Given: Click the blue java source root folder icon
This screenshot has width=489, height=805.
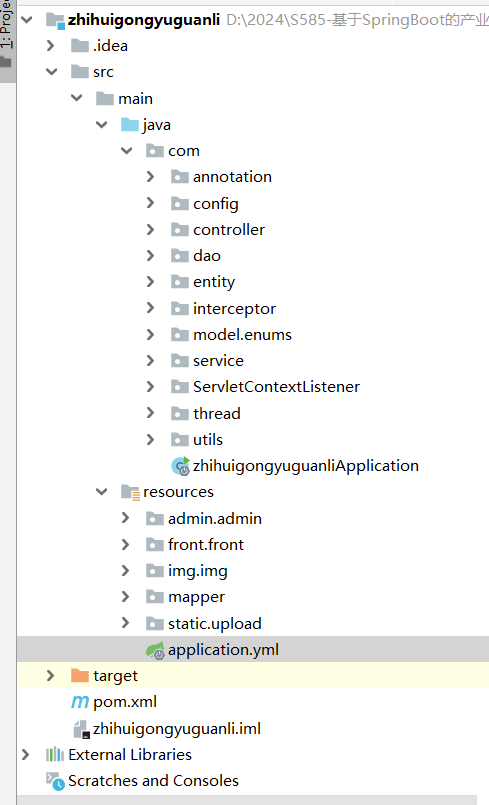Looking at the screenshot, I should (130, 125).
